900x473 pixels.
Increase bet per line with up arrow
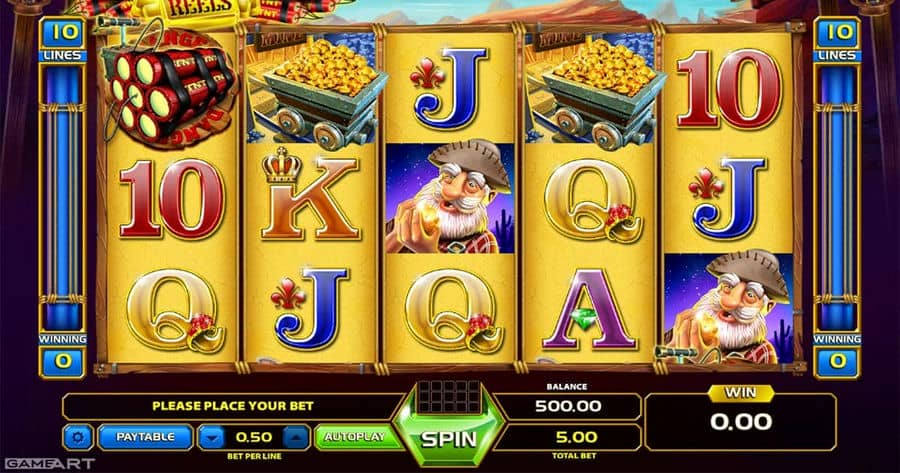click(x=296, y=437)
